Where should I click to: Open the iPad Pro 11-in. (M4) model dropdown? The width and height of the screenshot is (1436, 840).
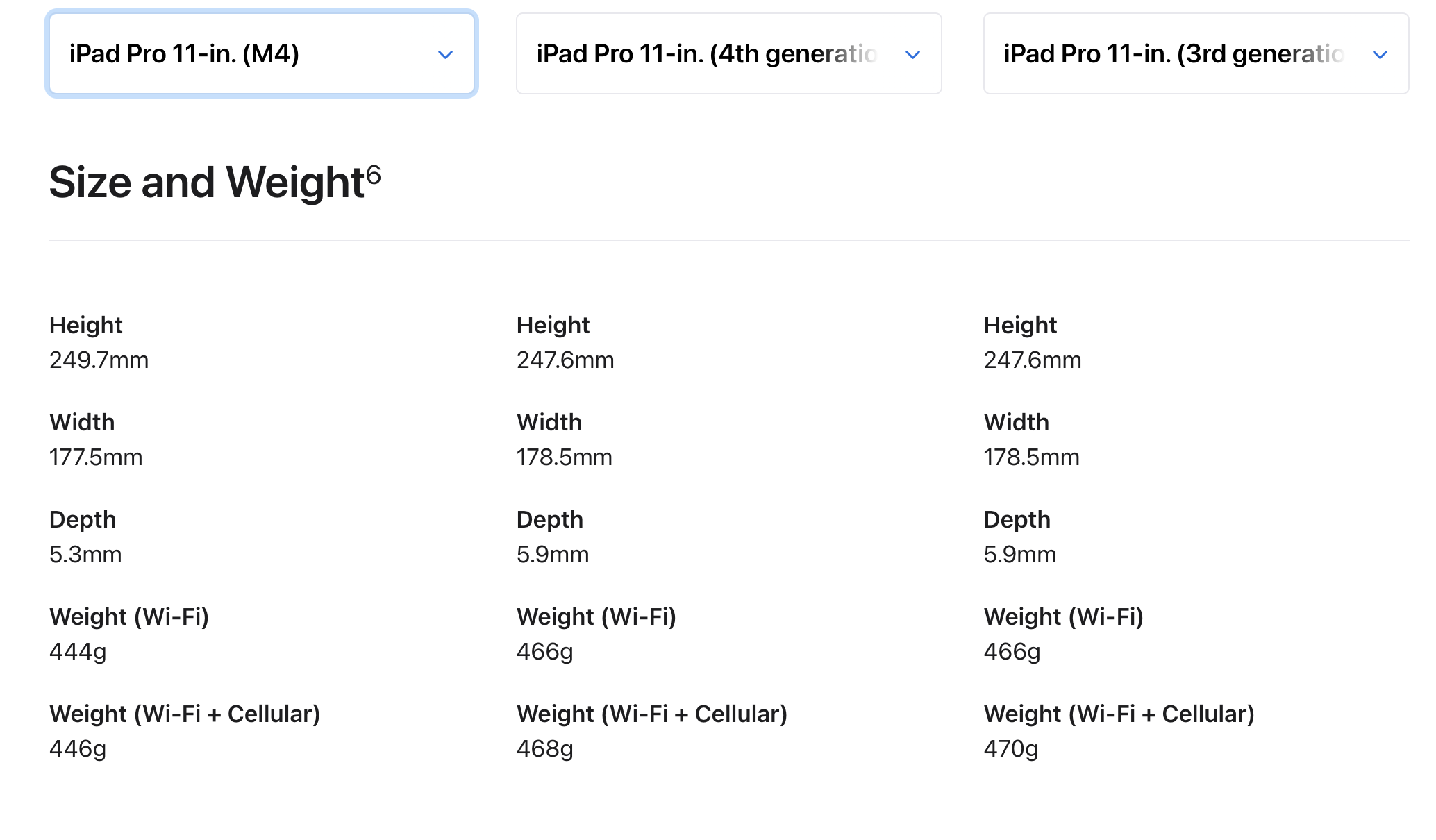click(x=262, y=53)
